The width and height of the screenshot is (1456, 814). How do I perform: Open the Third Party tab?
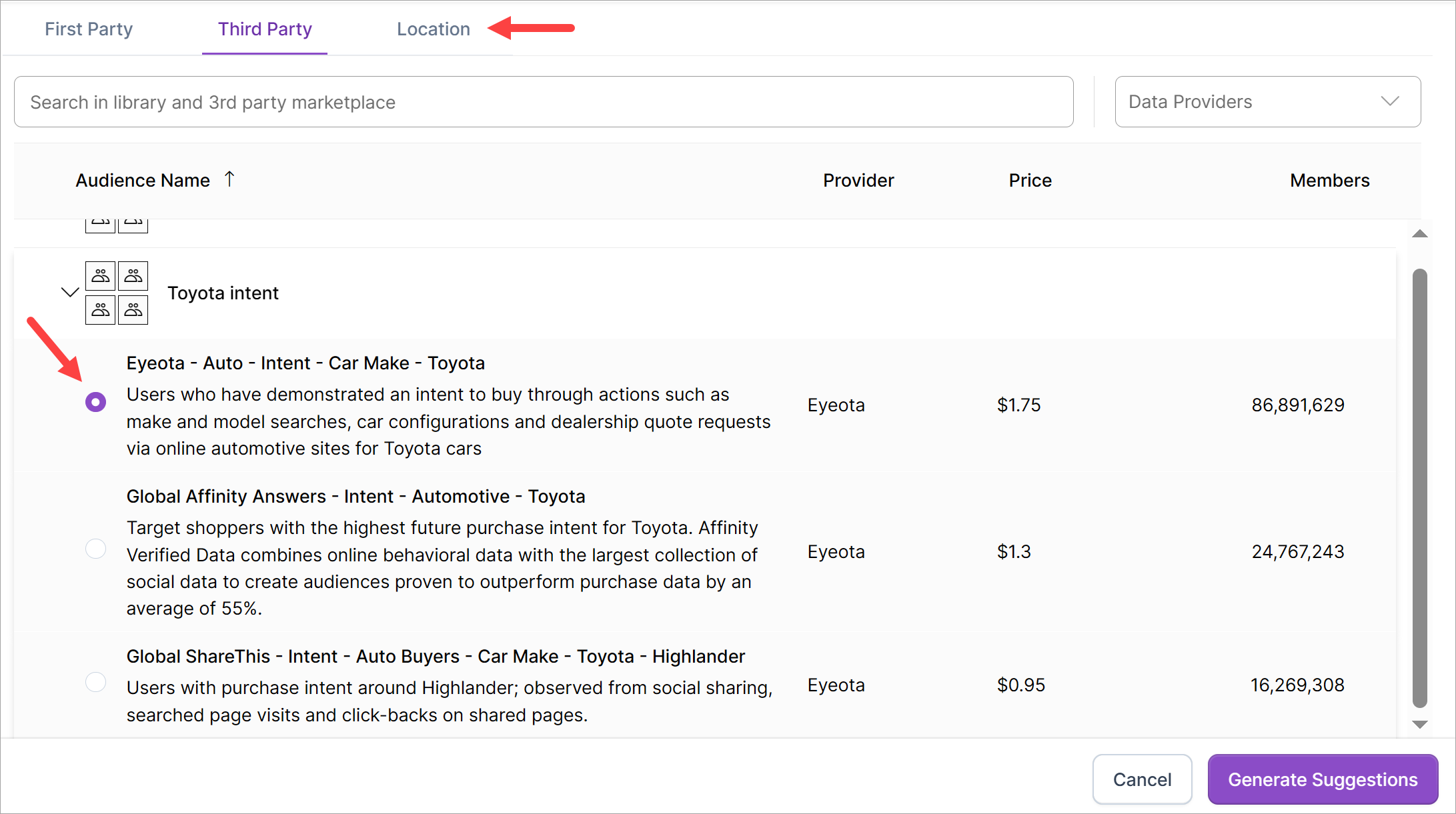click(265, 29)
